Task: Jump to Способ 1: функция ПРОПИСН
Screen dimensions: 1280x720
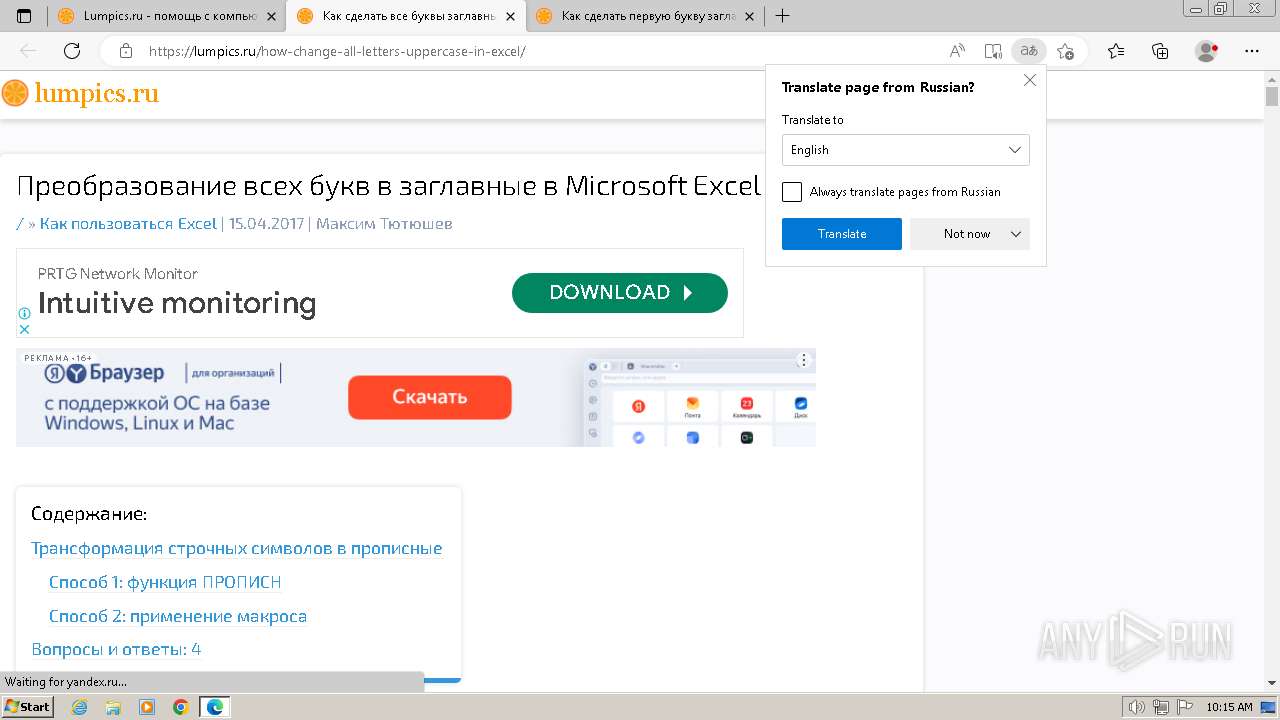Action: point(165,583)
